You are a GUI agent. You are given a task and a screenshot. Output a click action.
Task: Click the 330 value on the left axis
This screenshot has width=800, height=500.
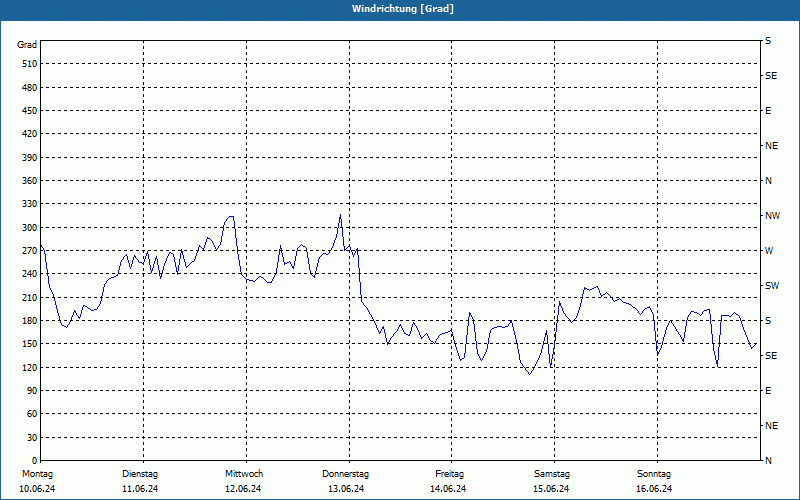coord(30,204)
